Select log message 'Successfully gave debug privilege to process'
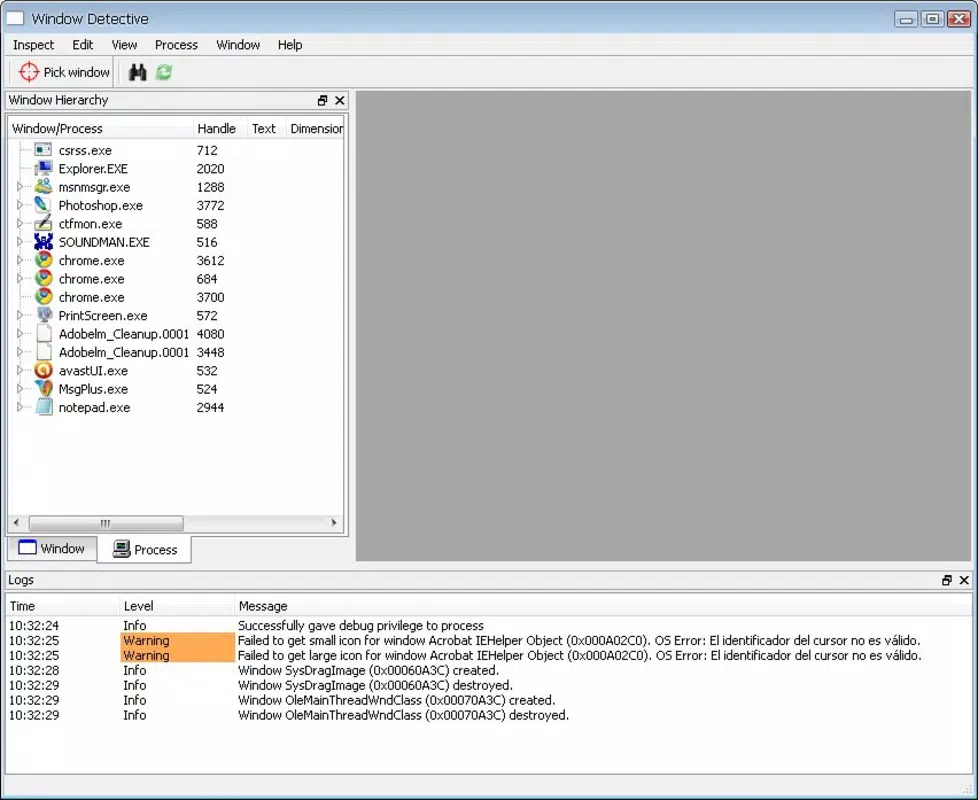The image size is (978, 800). click(361, 625)
